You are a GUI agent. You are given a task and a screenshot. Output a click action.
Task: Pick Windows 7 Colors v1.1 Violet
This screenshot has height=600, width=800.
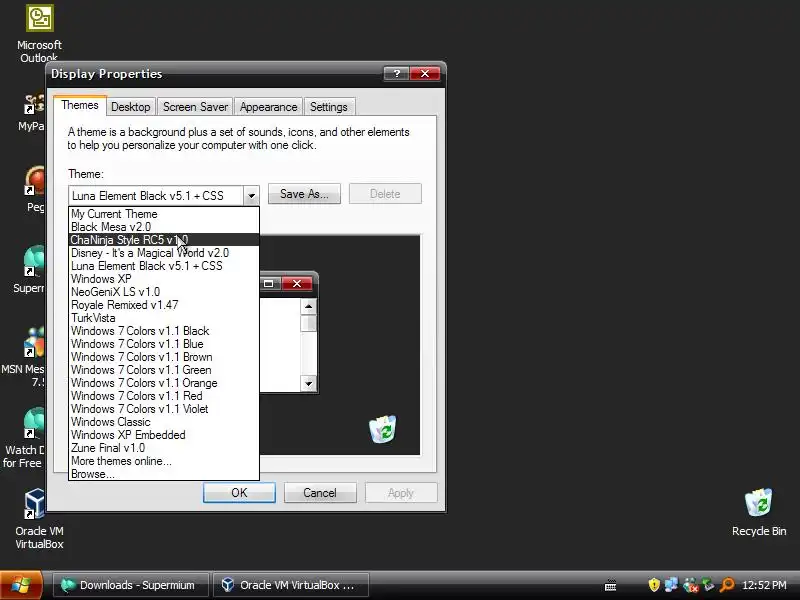[x=164, y=409]
